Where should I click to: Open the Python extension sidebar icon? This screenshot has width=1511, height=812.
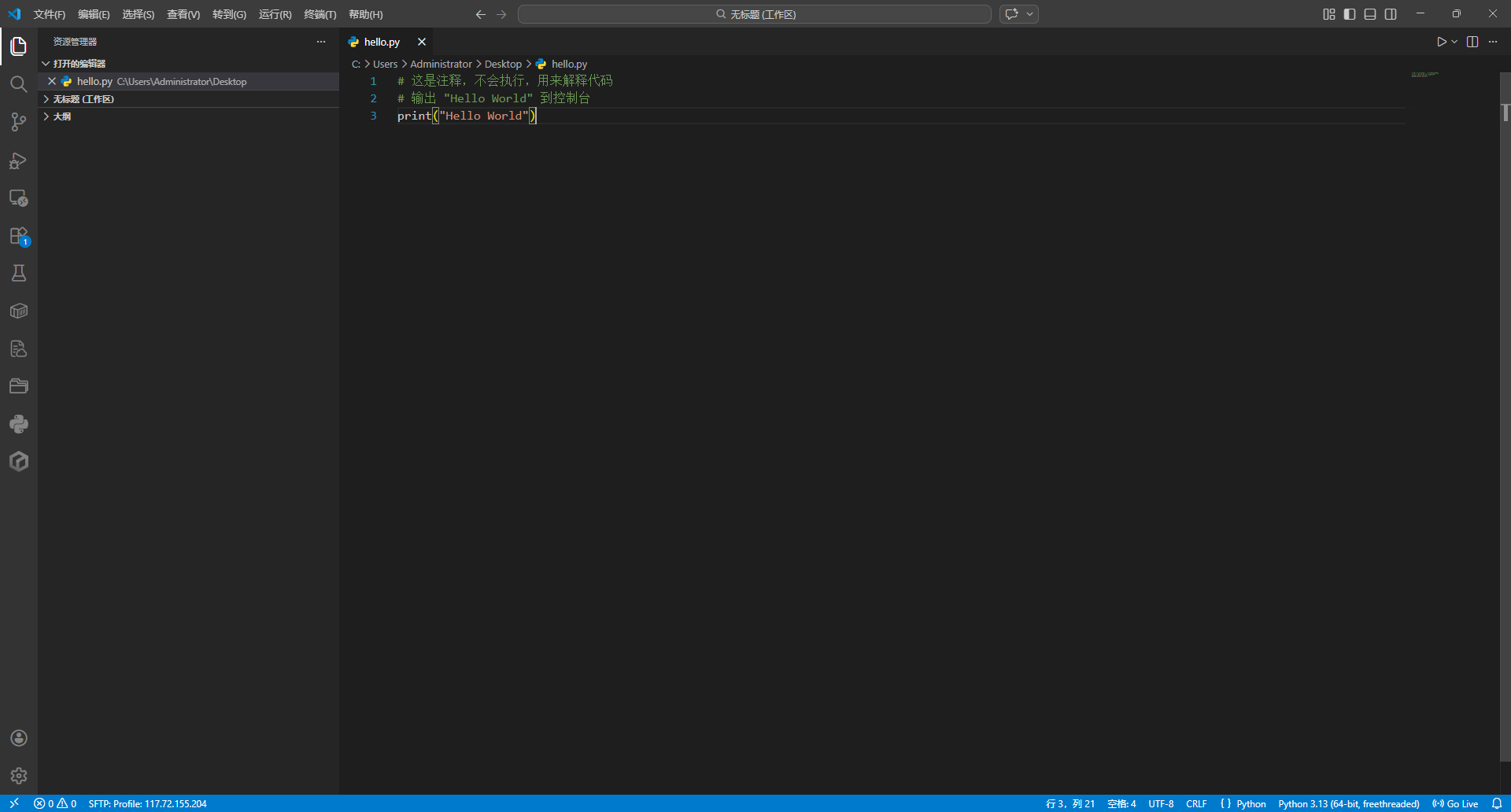tap(19, 424)
